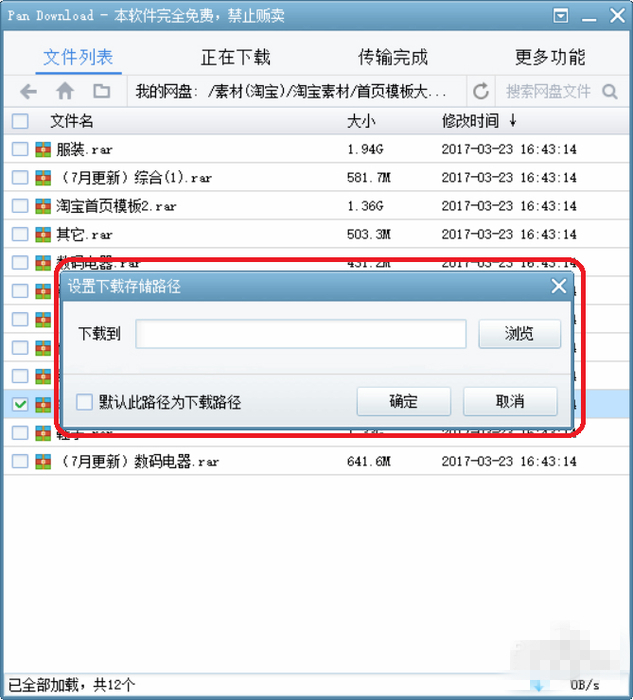This screenshot has width=633, height=700.
Task: Go to home directory via house icon
Action: pyautogui.click(x=65, y=91)
